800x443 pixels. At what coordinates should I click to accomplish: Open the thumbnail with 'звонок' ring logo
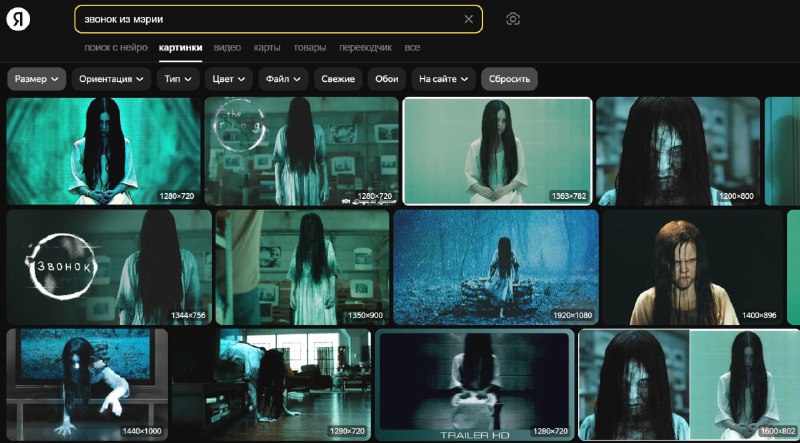pos(109,267)
